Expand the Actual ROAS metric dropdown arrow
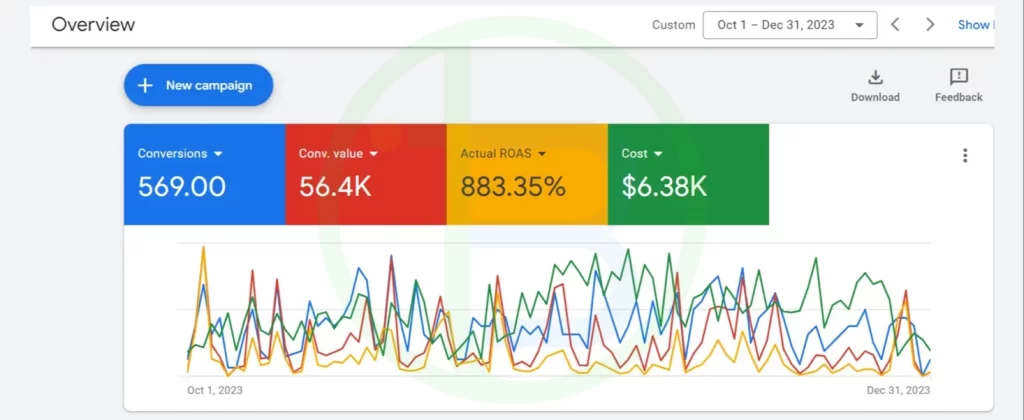 [x=542, y=154]
